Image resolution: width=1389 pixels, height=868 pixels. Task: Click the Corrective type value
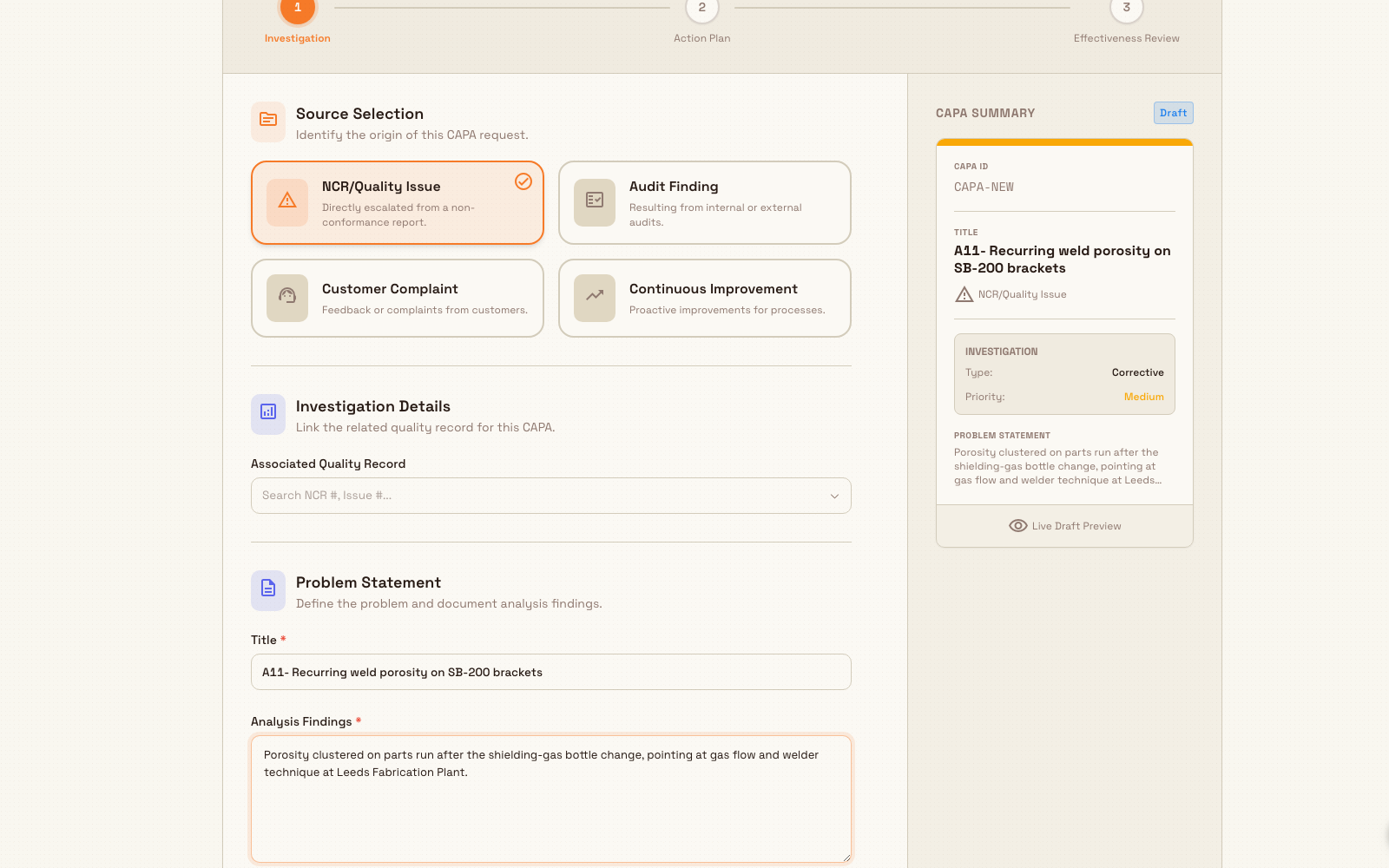click(x=1138, y=372)
